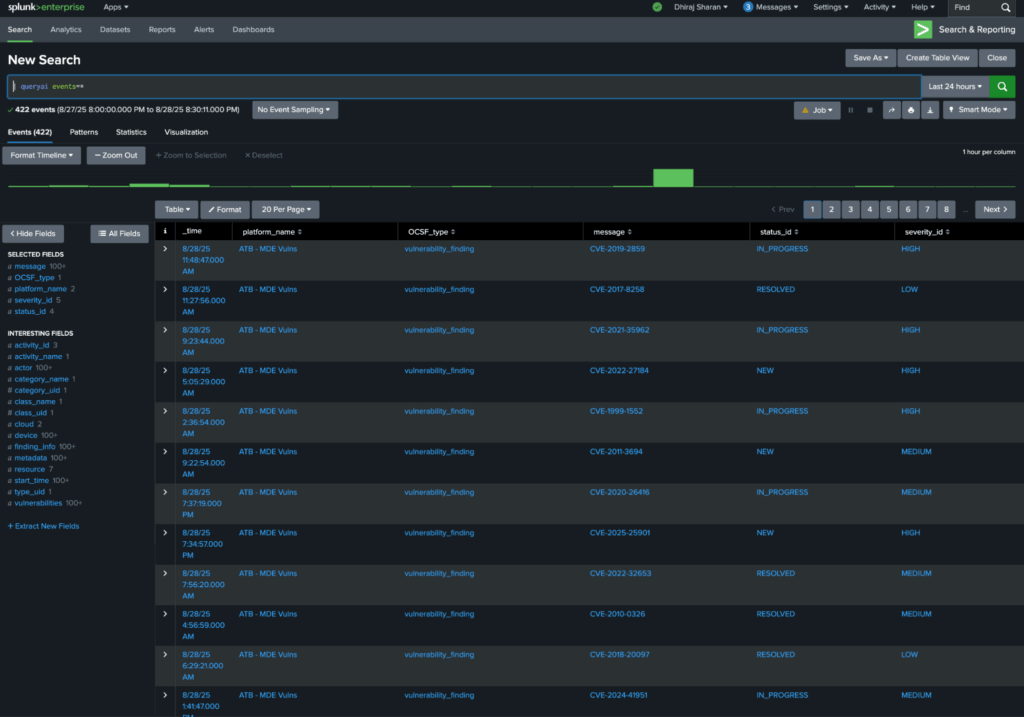Image resolution: width=1024 pixels, height=717 pixels.
Task: Sort by status_id column header
Action: click(779, 232)
